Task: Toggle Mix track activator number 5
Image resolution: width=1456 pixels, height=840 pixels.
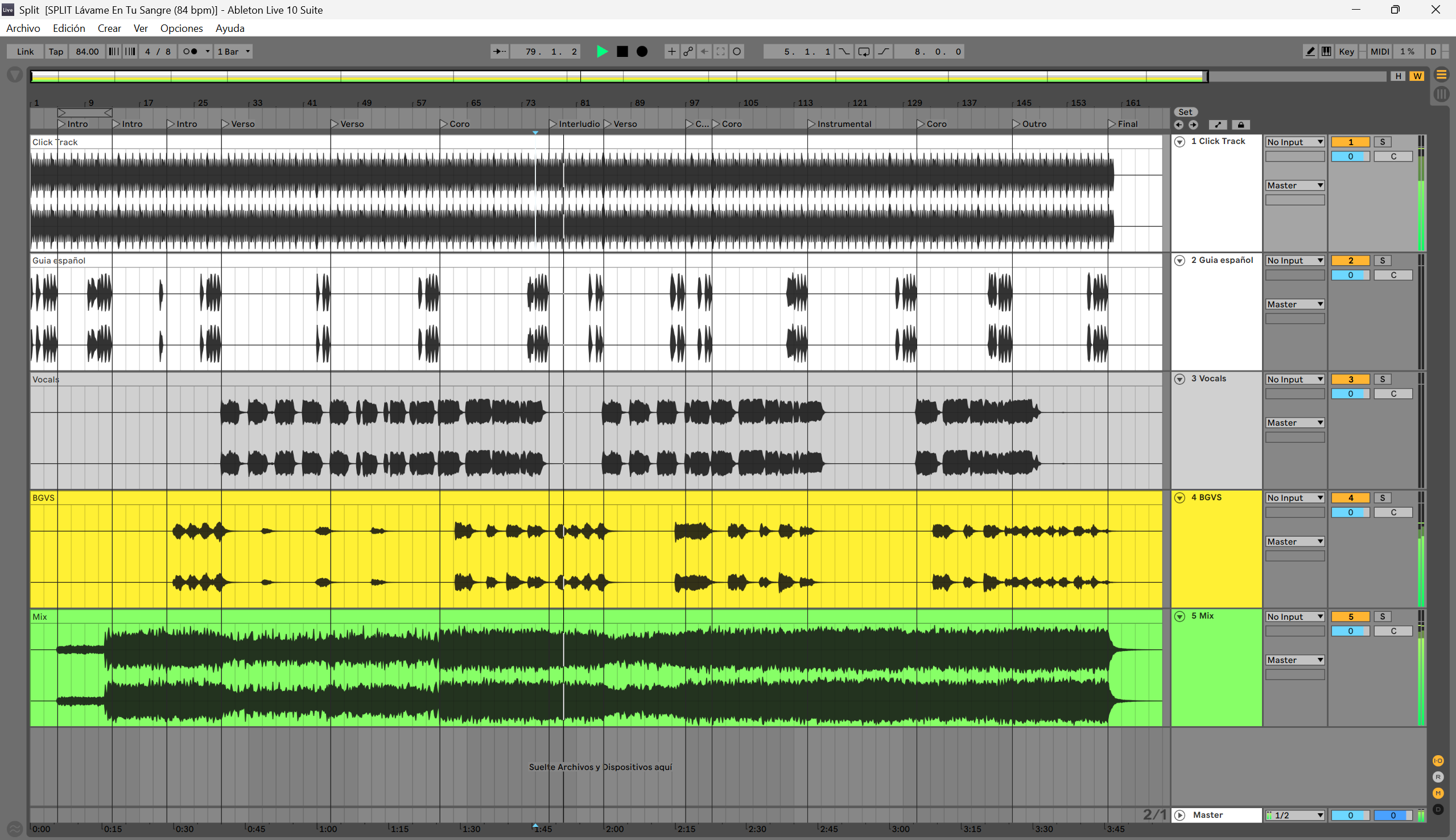Action: coord(1350,617)
